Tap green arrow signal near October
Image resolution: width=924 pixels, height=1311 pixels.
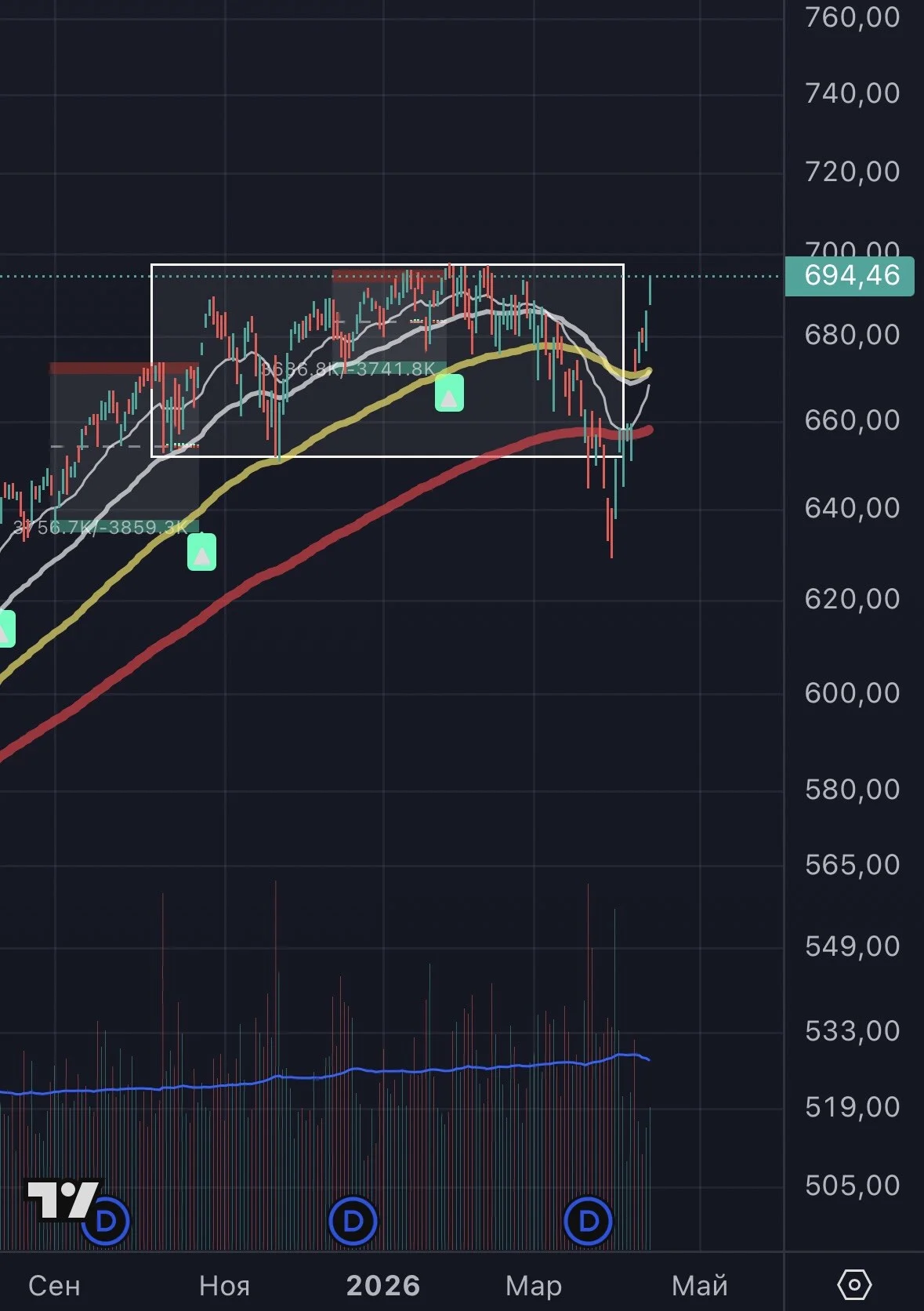pos(201,552)
